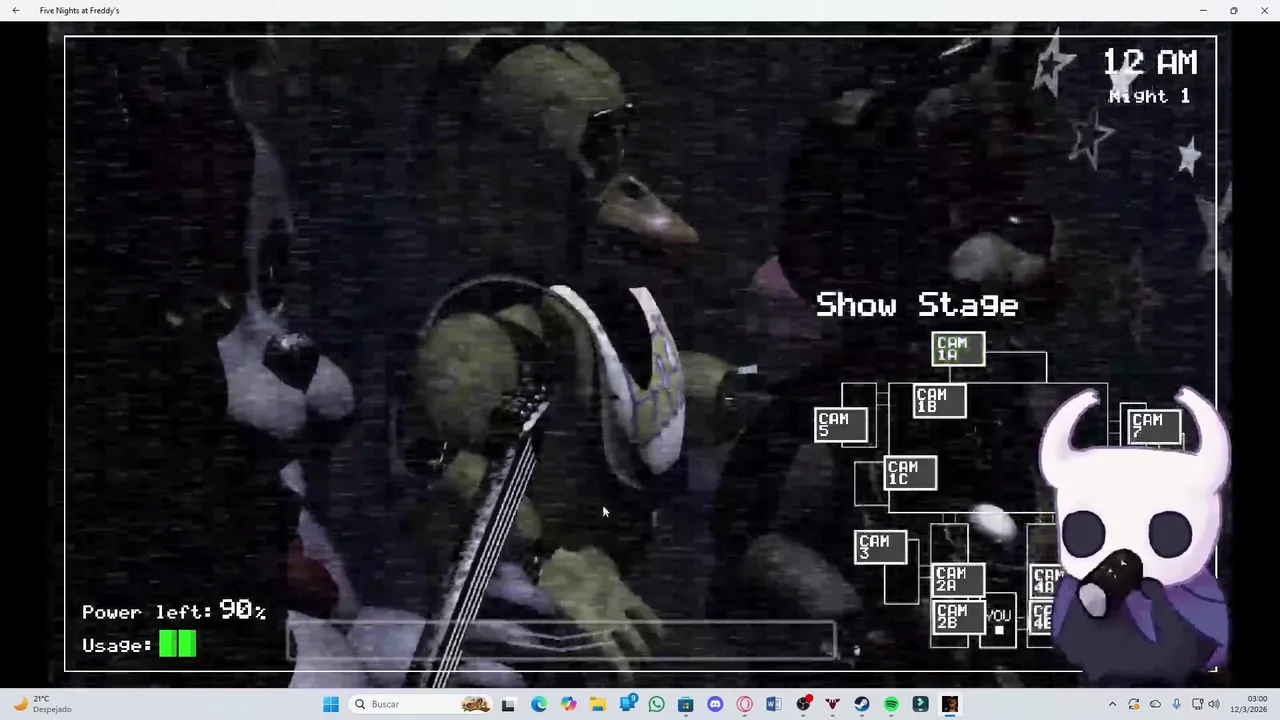This screenshot has width=1280, height=720.
Task: Minimize the Five Nights at Freddy's window
Action: (1203, 10)
